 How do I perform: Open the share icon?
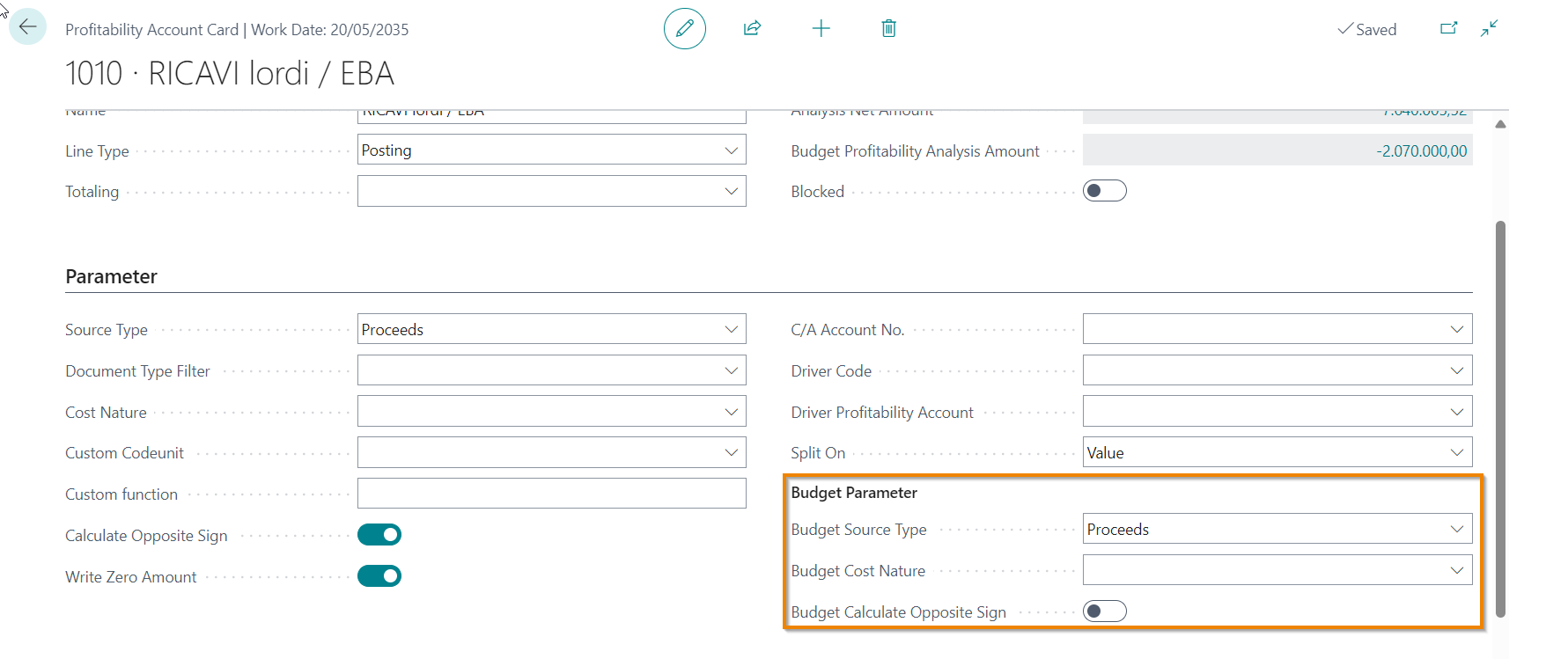[752, 28]
